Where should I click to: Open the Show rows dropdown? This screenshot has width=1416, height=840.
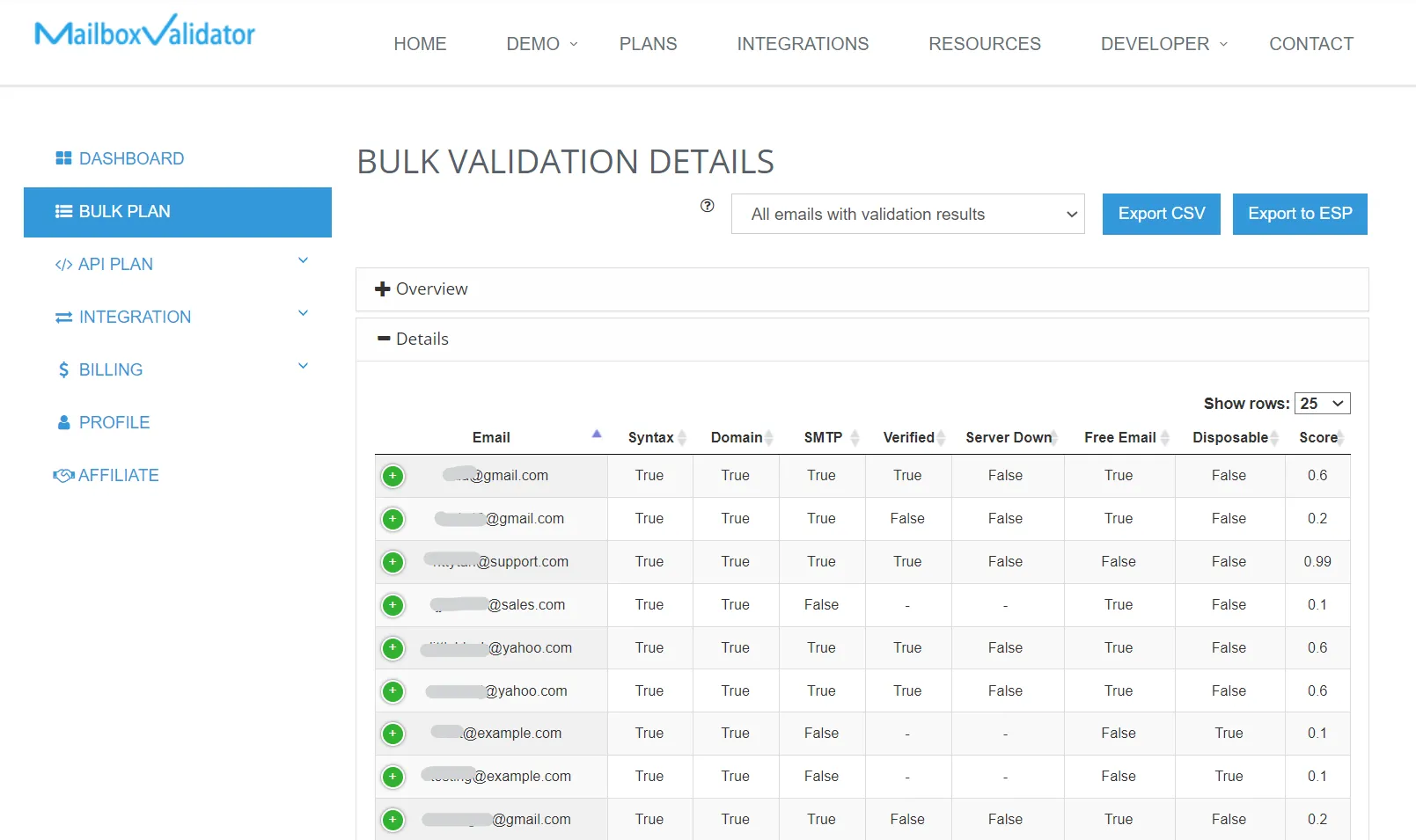(1322, 403)
